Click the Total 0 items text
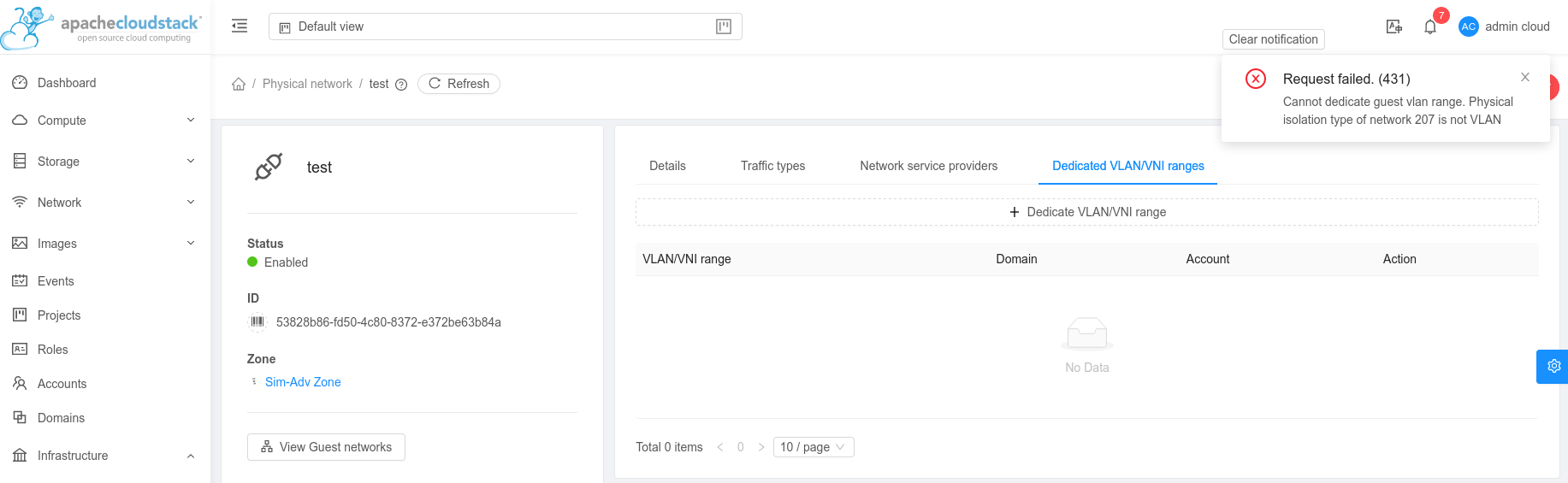 click(669, 447)
